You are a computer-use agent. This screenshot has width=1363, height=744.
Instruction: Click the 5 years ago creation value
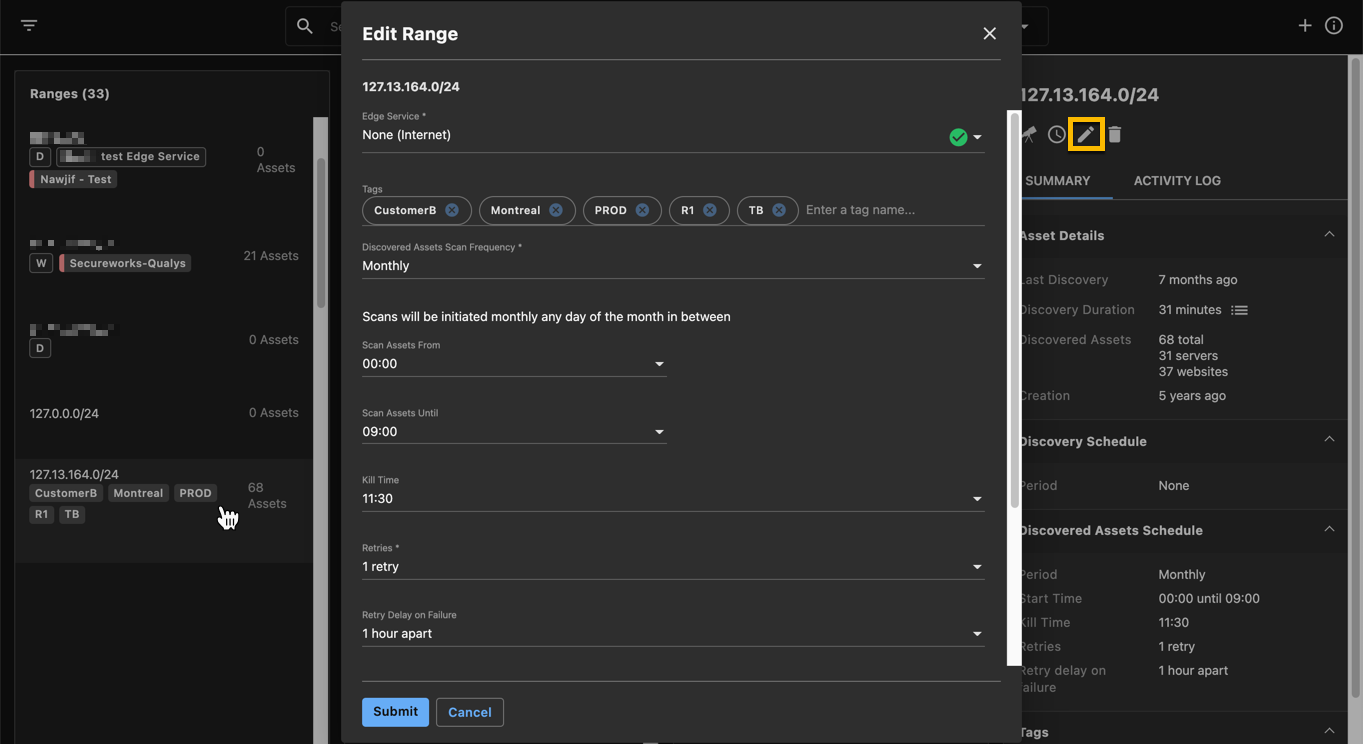pos(1192,396)
